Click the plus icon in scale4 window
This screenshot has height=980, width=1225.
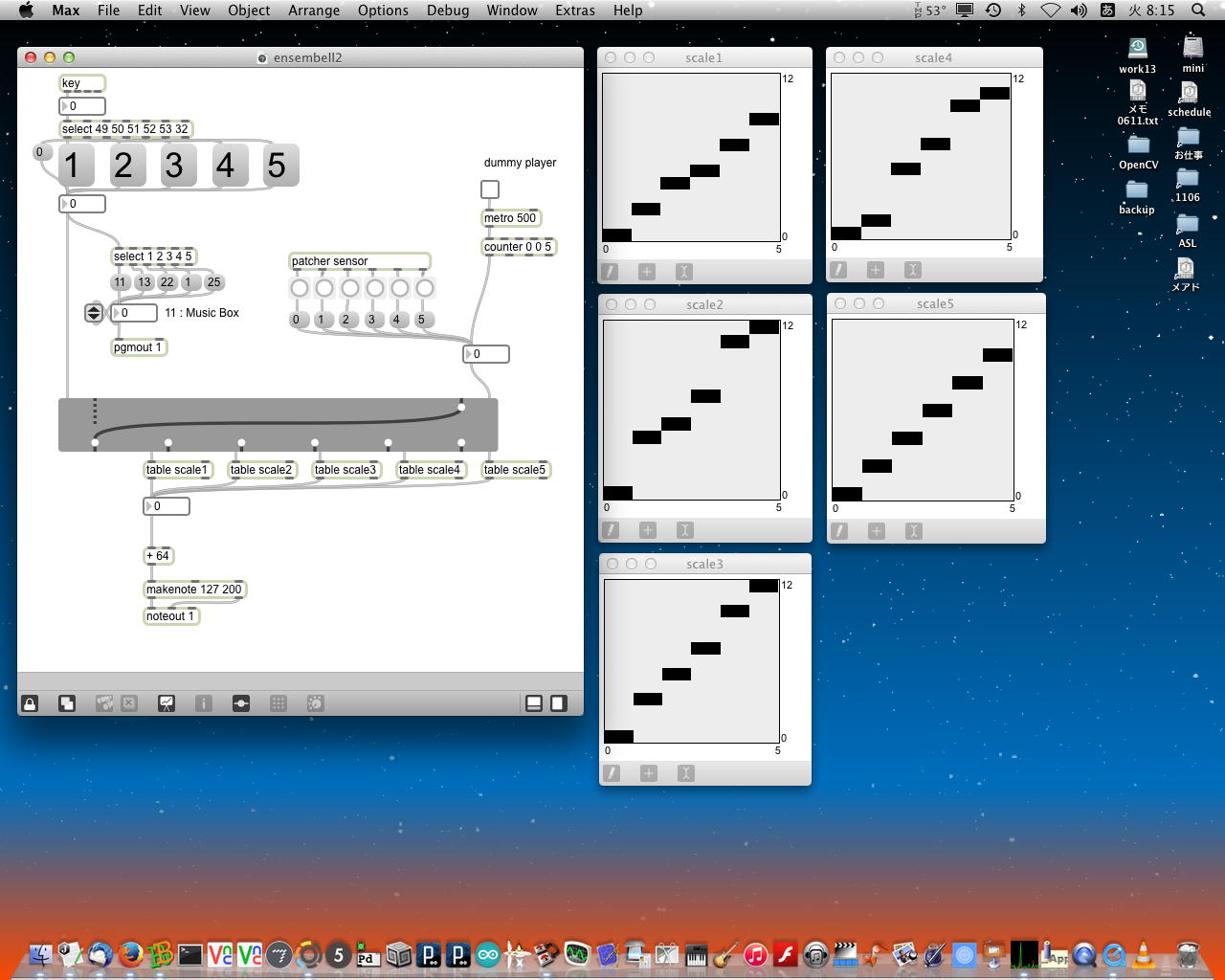876,271
